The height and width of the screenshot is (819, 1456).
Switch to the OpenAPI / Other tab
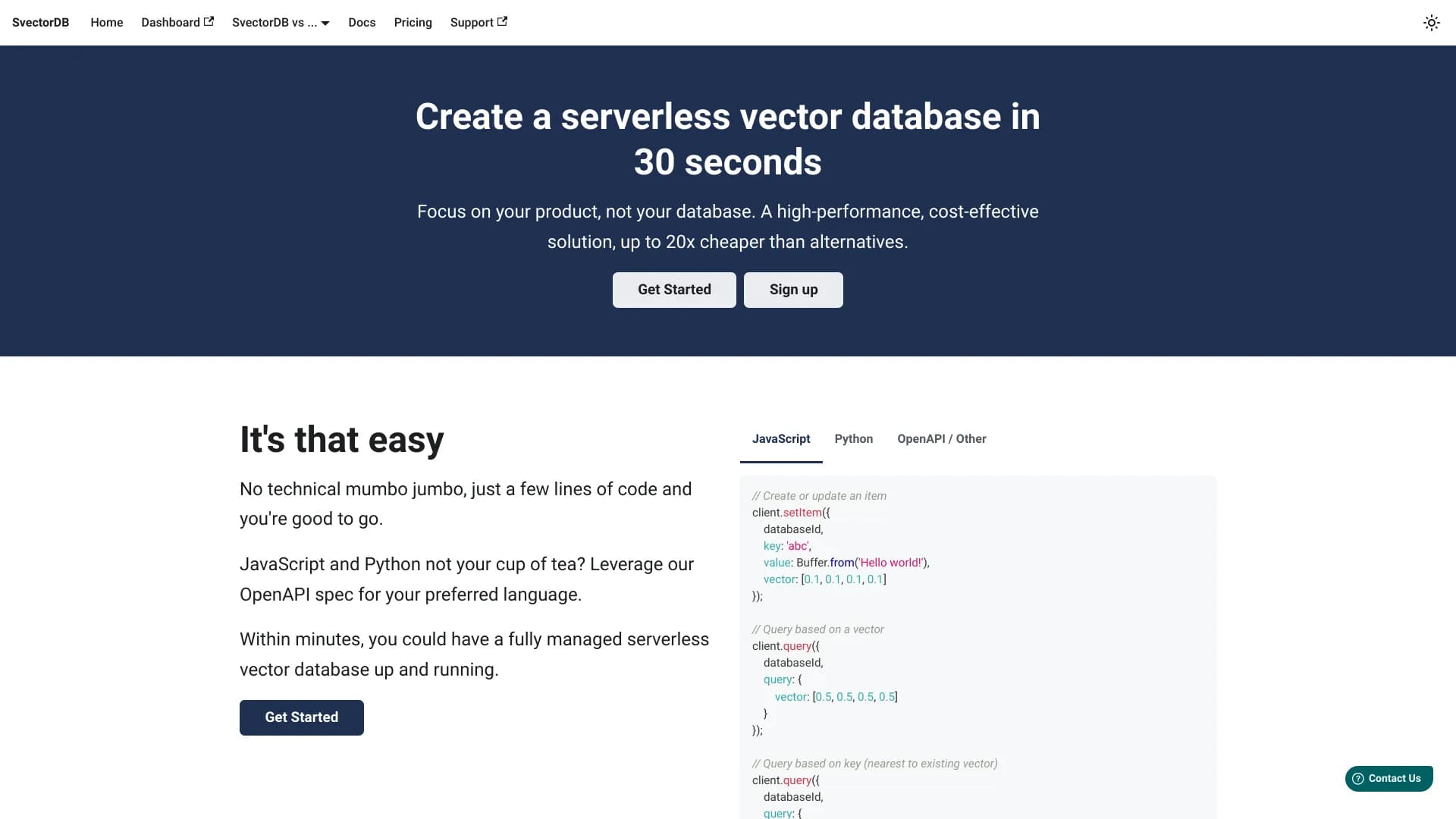[x=941, y=439]
